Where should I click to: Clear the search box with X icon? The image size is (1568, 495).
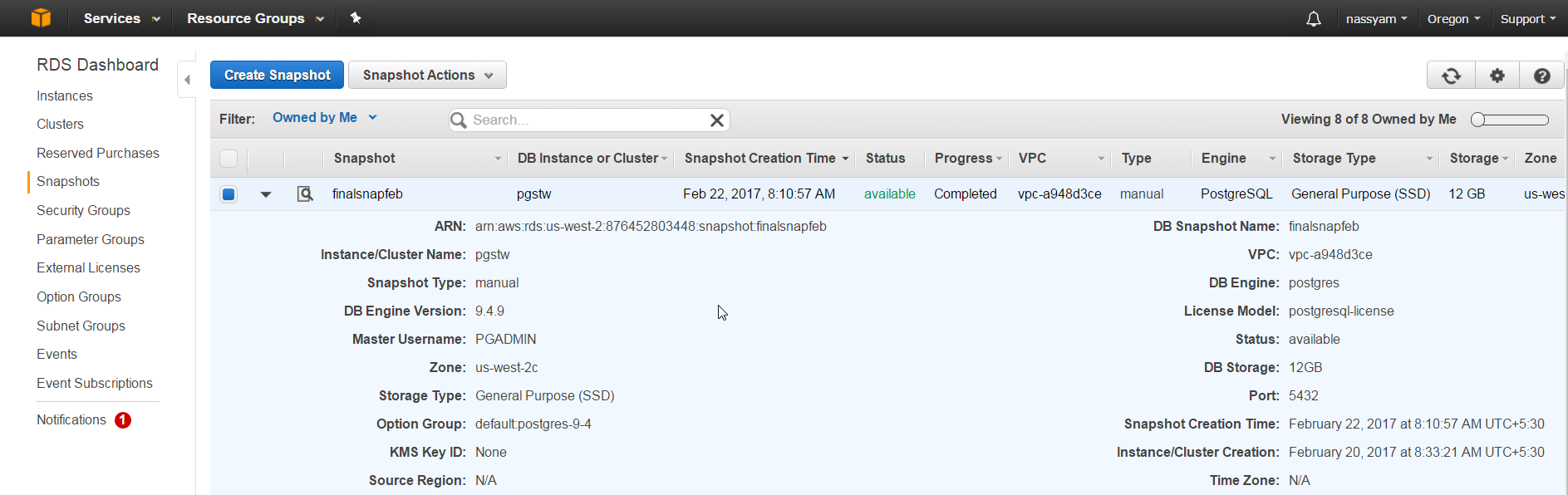point(717,120)
